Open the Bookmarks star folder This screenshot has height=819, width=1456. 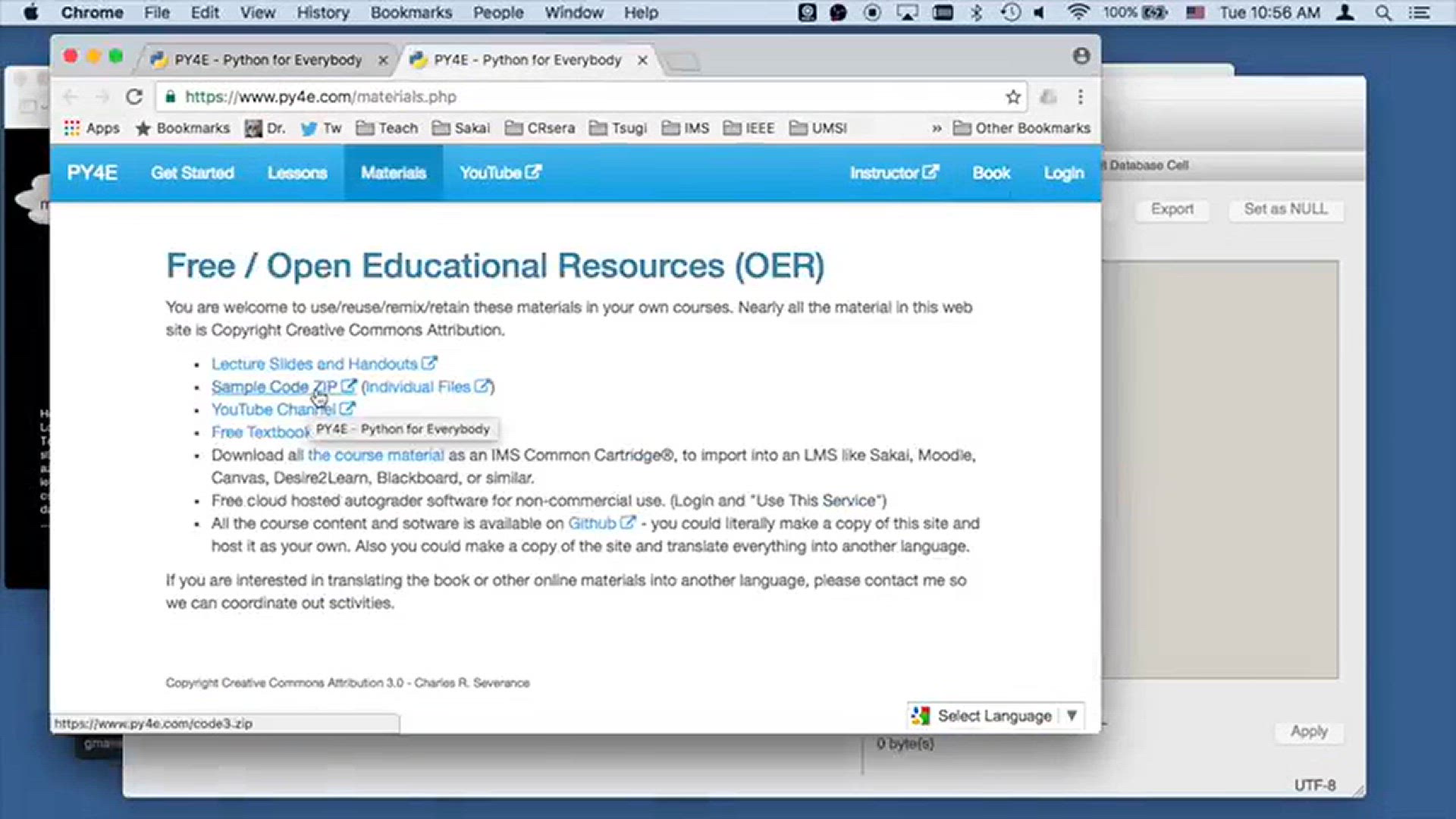click(183, 128)
